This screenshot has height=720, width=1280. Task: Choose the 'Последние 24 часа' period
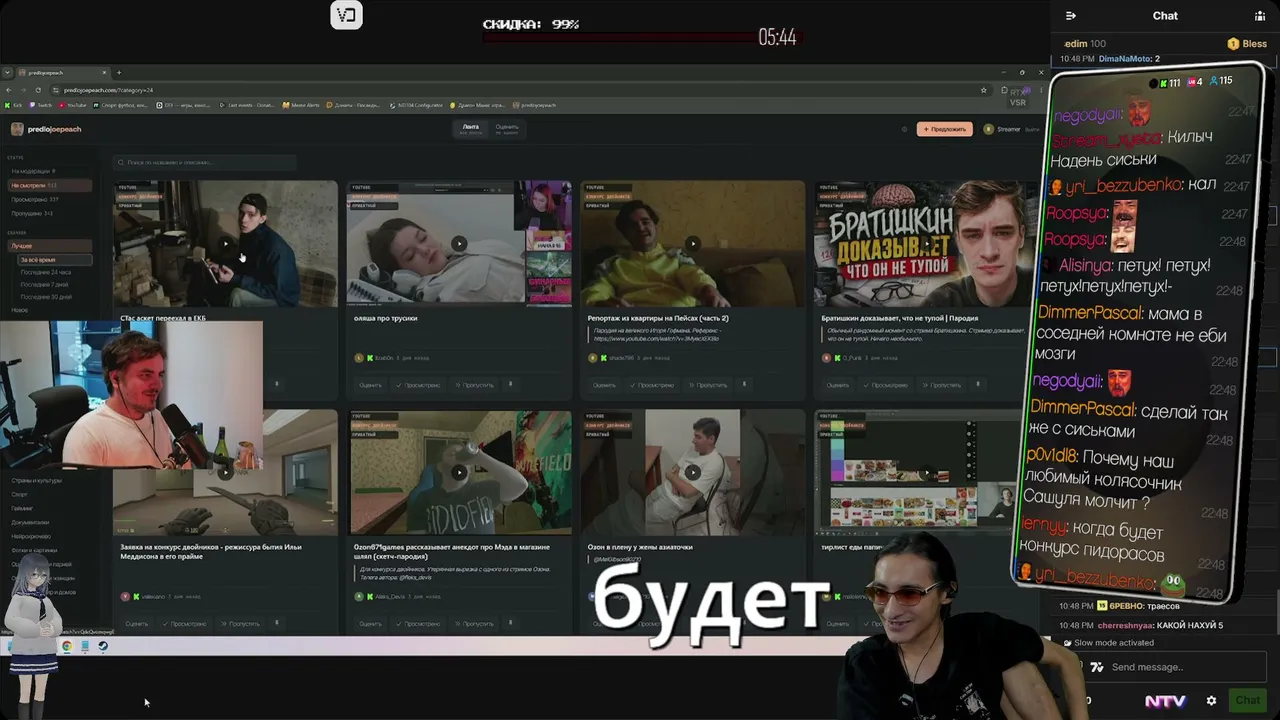point(46,272)
